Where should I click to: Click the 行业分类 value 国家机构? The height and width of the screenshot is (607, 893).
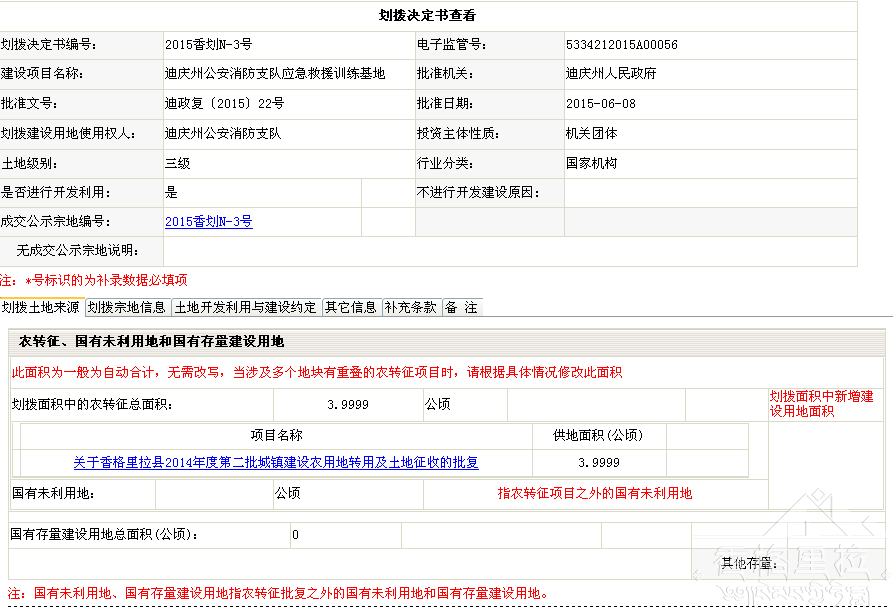(591, 163)
